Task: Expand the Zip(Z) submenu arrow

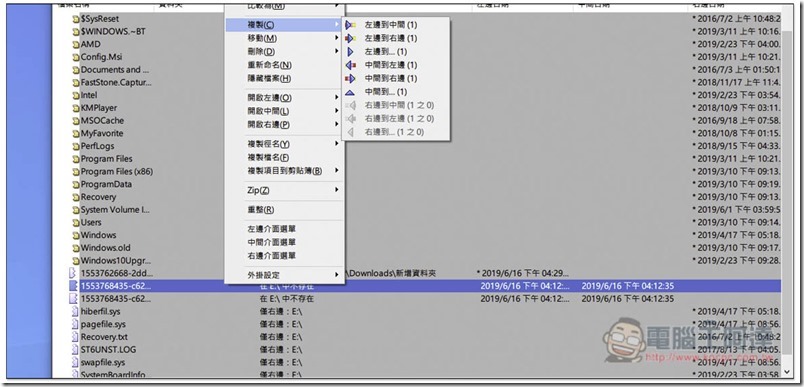Action: click(337, 190)
